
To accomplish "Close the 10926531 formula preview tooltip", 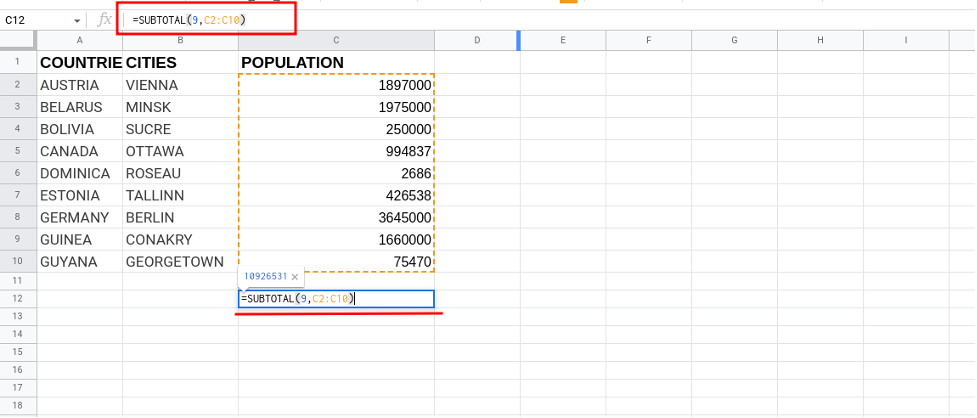I will click(x=295, y=277).
